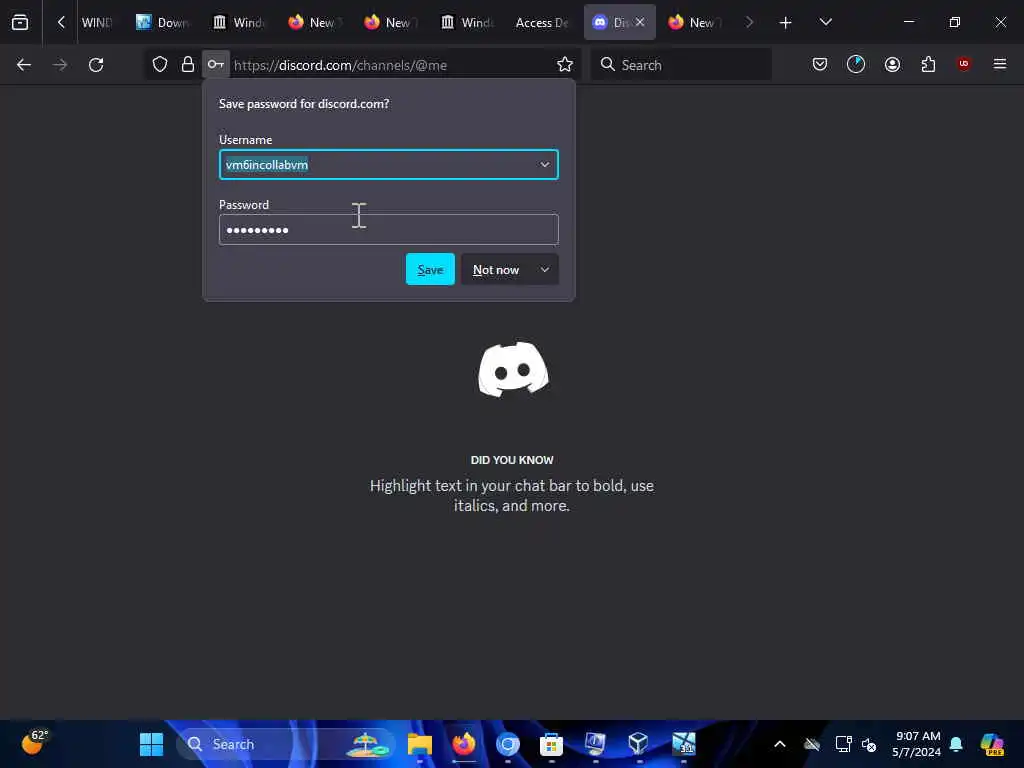Show site security info via padlock icon
1024x768 pixels.
[188, 65]
